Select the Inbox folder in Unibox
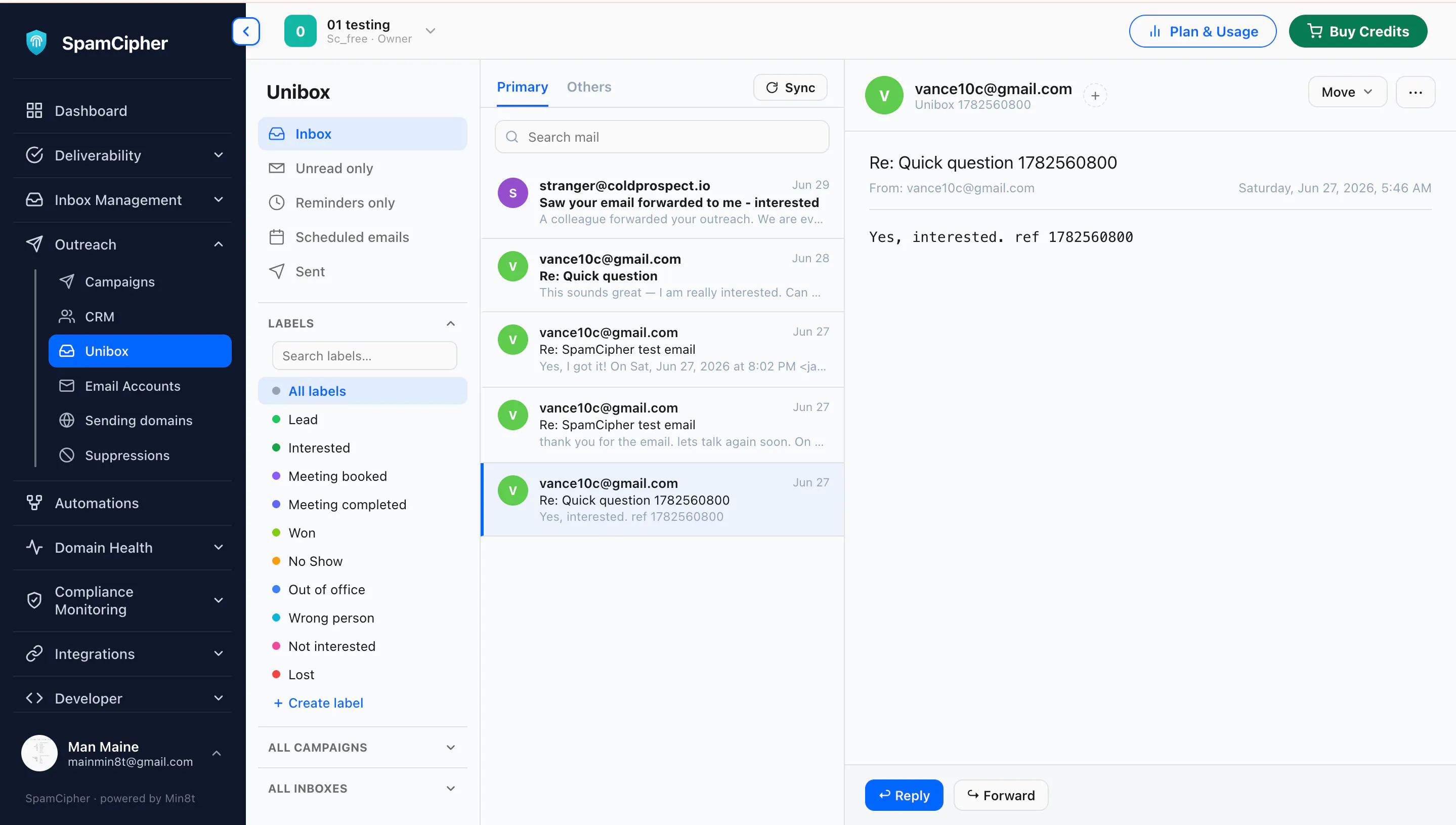This screenshot has height=825, width=1456. pyautogui.click(x=362, y=134)
